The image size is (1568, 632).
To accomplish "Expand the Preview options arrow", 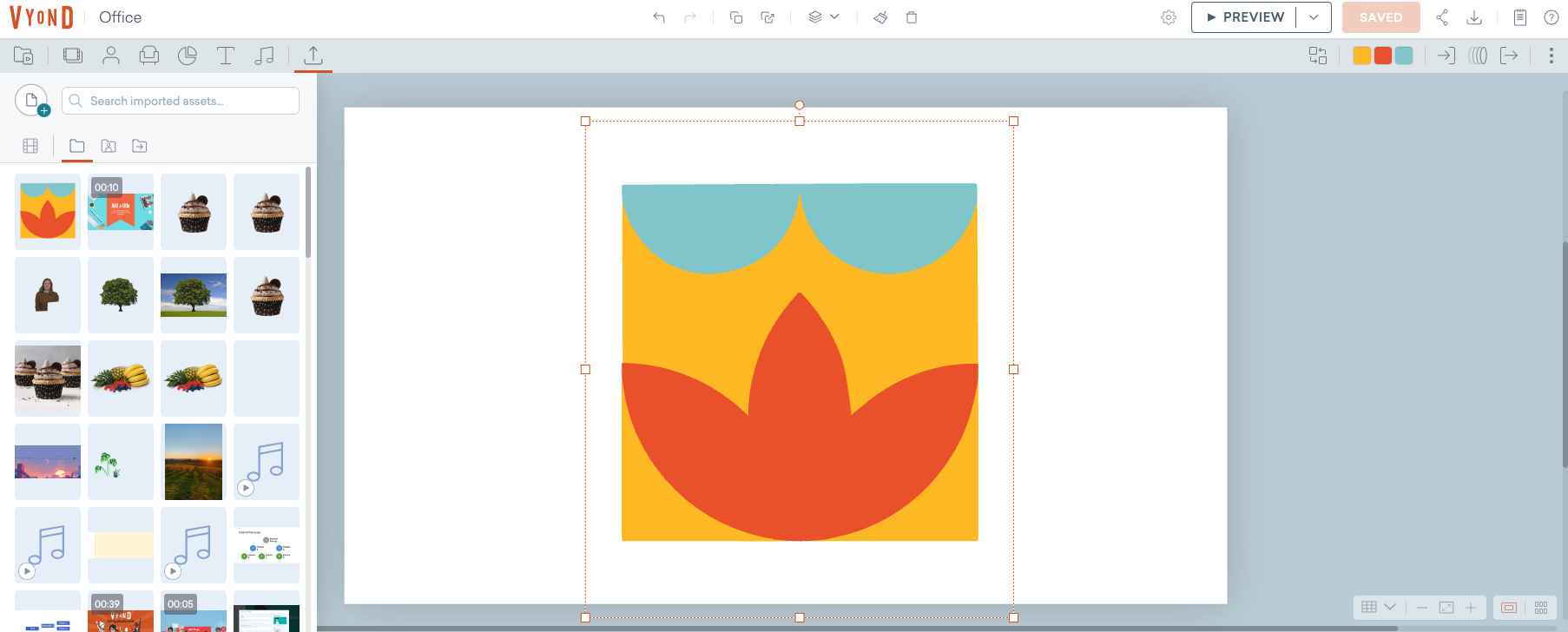I will 1314,17.
